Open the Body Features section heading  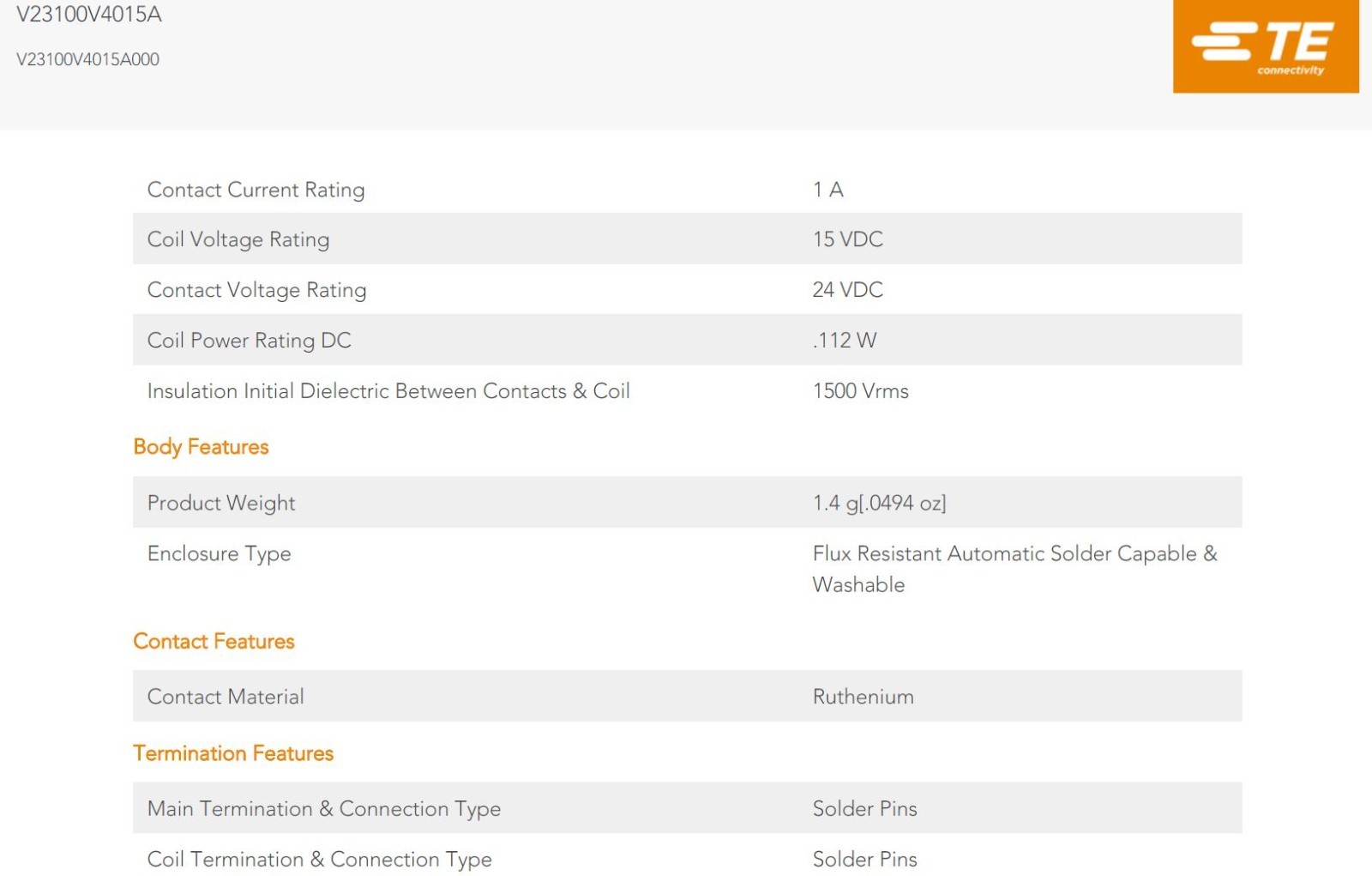(201, 447)
